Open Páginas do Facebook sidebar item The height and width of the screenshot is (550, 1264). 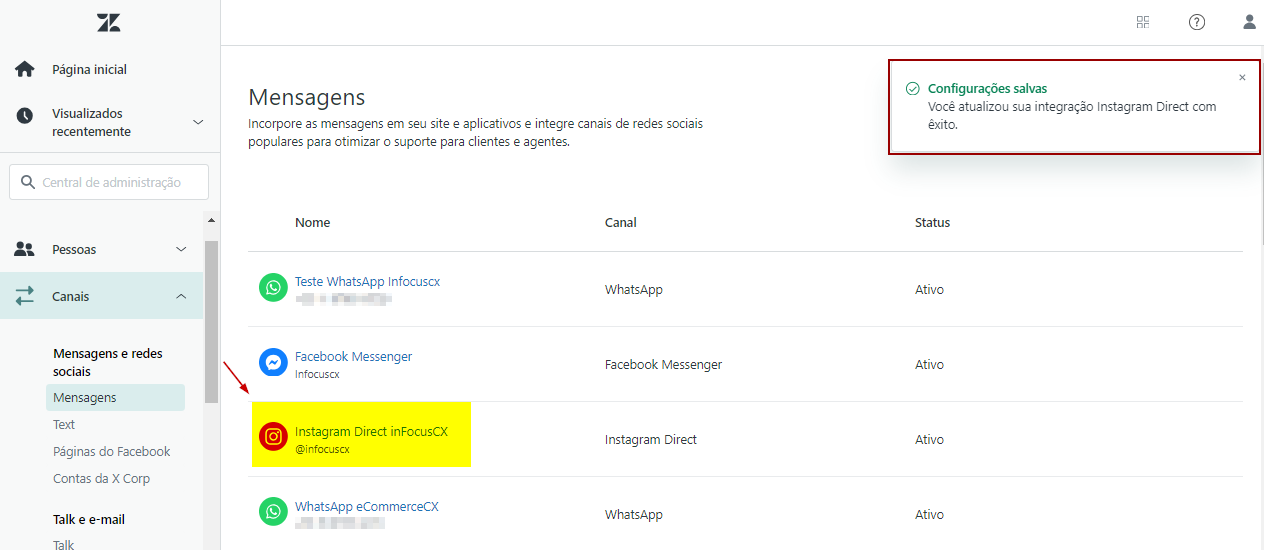click(112, 451)
